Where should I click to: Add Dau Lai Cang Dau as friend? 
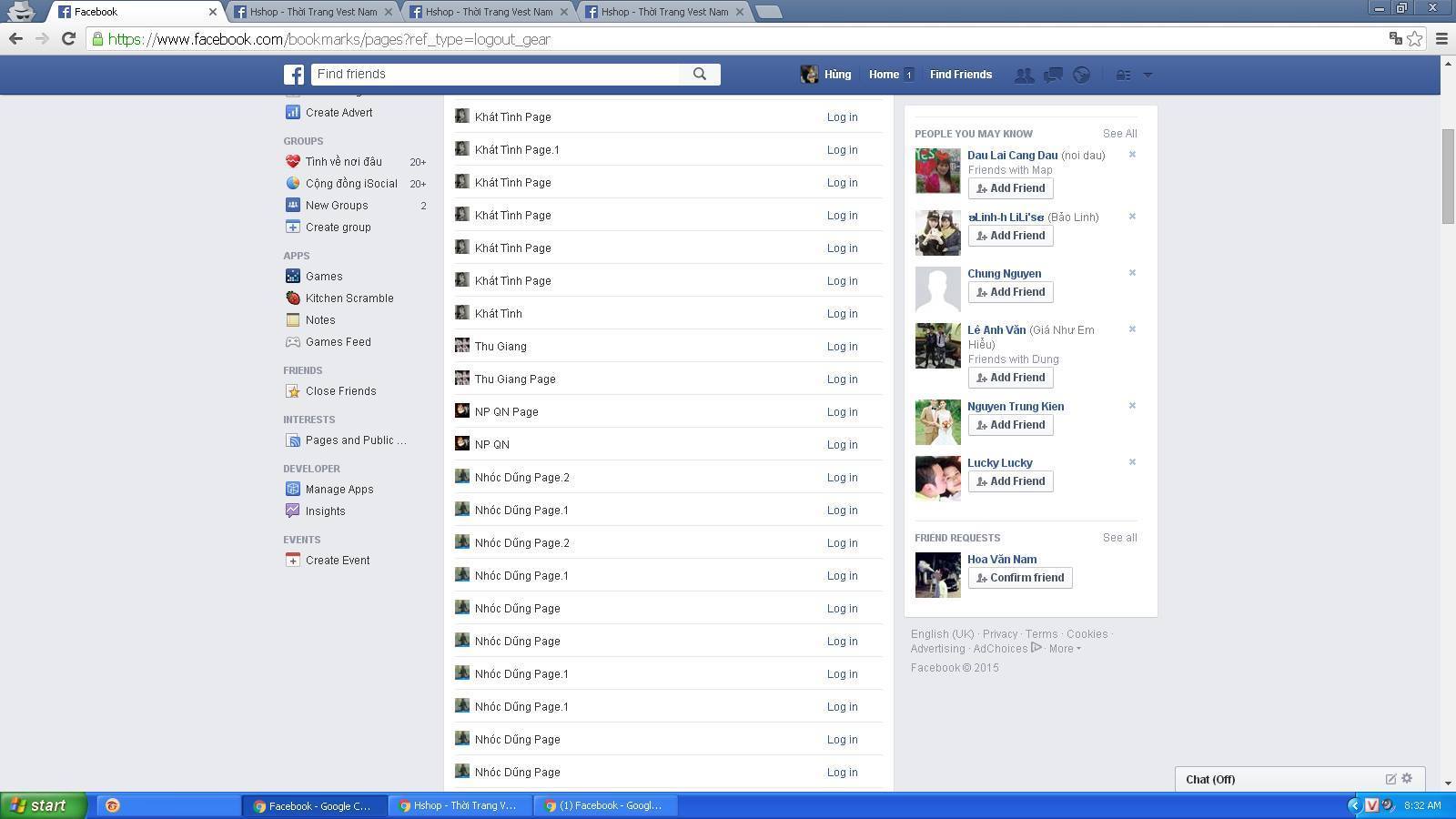click(x=1010, y=188)
